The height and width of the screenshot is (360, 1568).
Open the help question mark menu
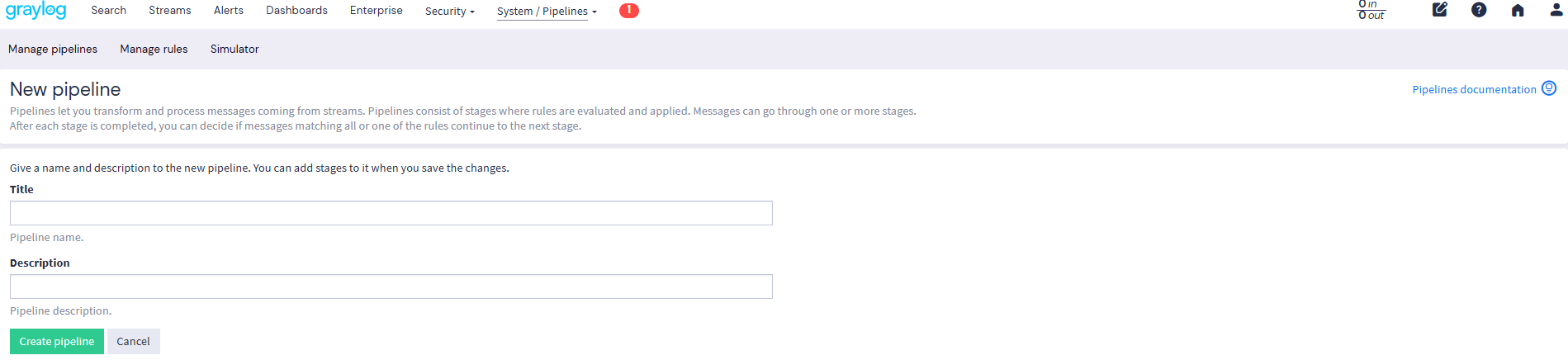tap(1479, 10)
